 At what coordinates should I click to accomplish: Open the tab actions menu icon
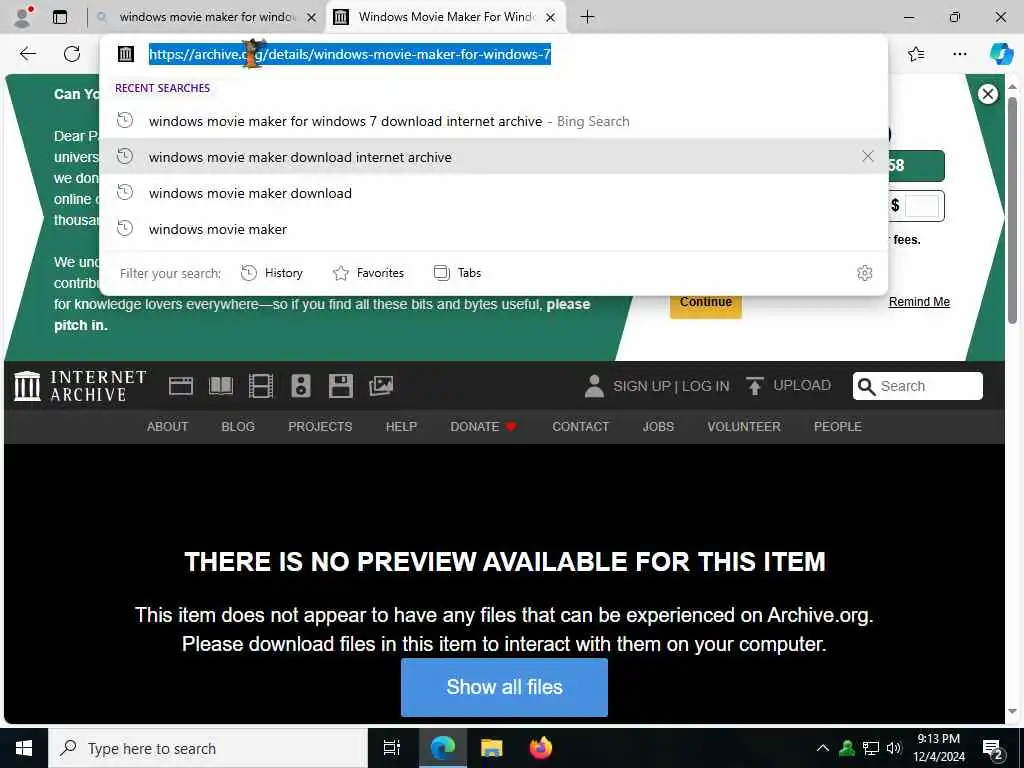pos(60,17)
